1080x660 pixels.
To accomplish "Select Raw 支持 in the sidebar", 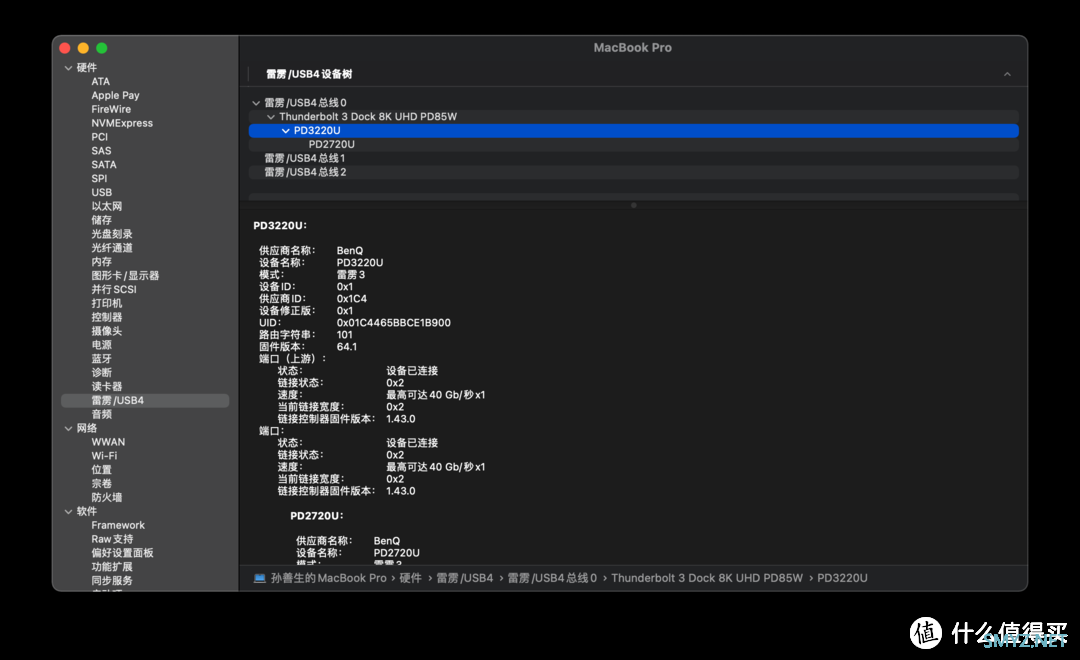I will [x=112, y=539].
